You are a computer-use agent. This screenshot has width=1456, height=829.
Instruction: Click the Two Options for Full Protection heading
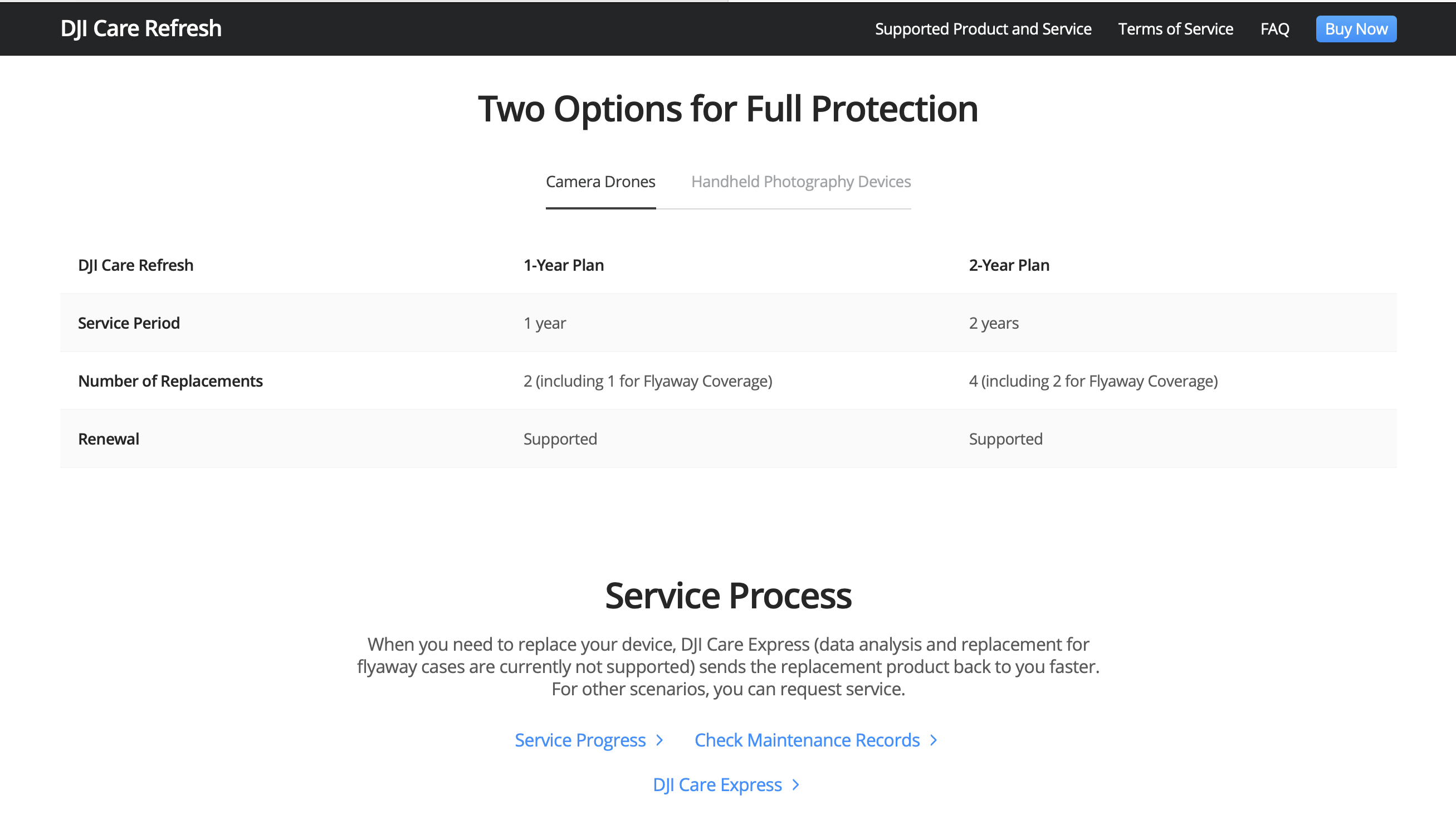727,108
